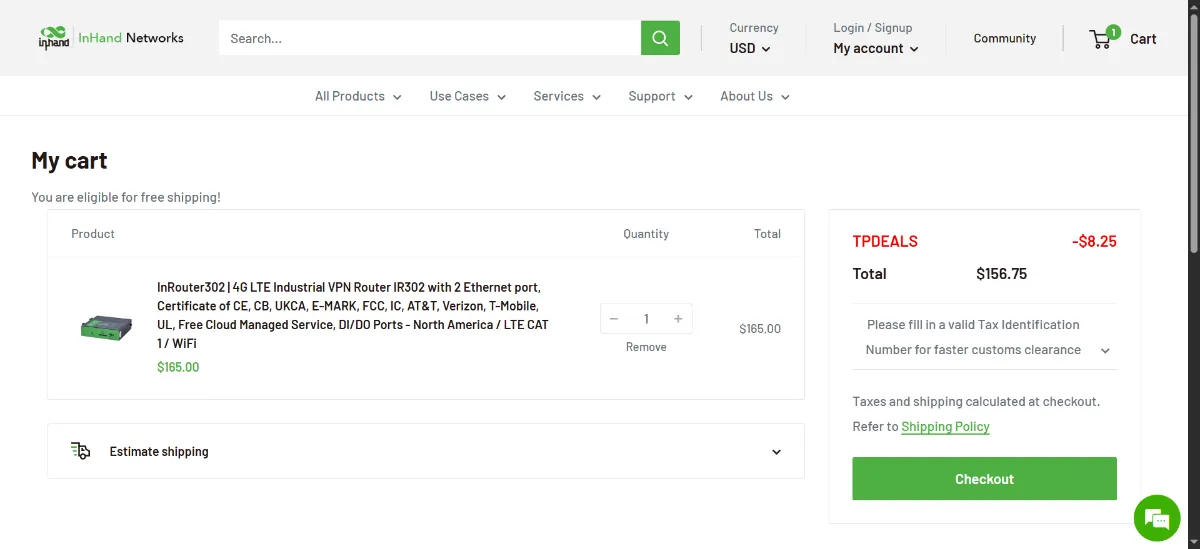Click the estimate shipping truck icon
1200x549 pixels.
(x=81, y=451)
